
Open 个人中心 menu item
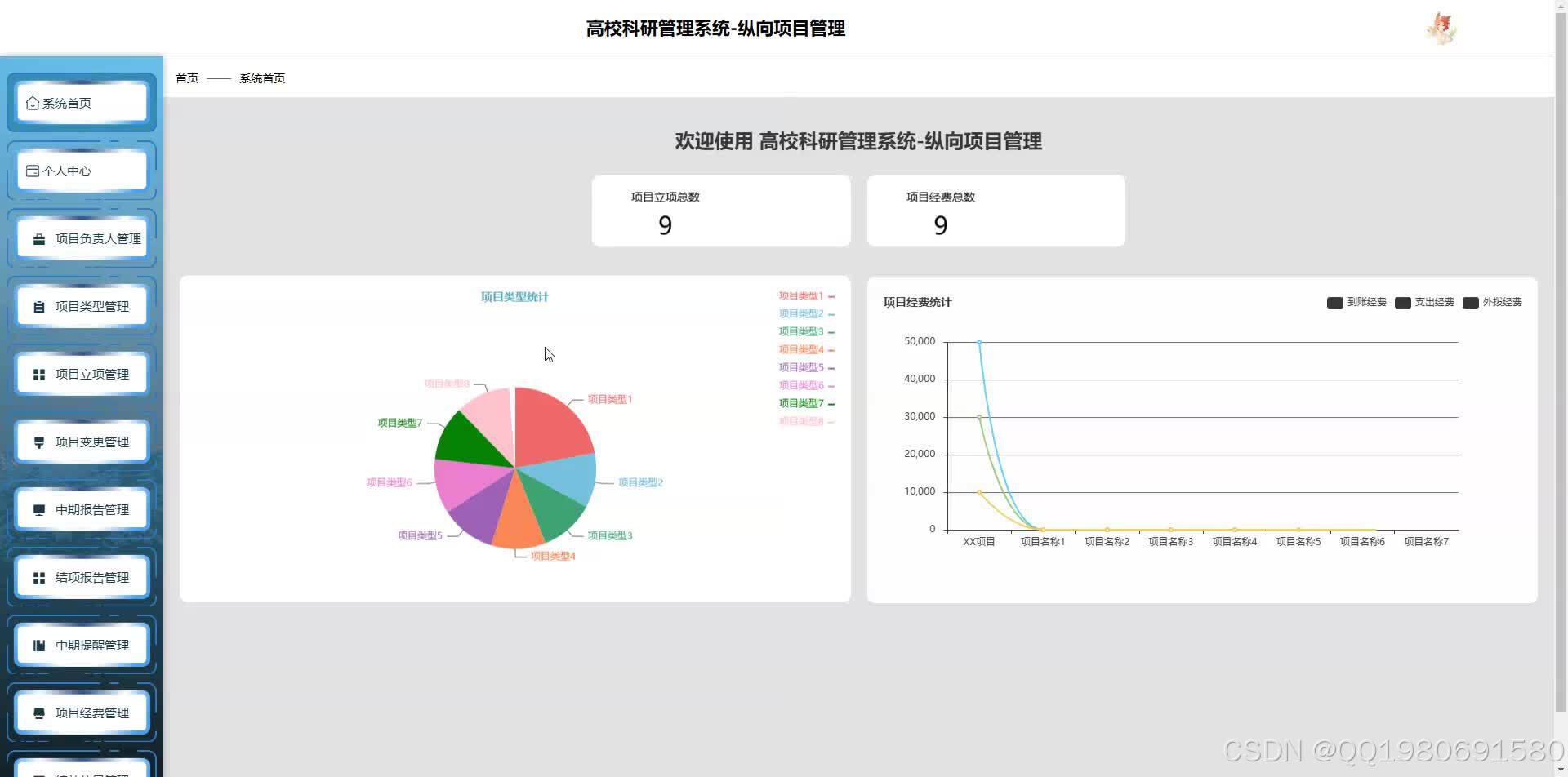tap(82, 171)
